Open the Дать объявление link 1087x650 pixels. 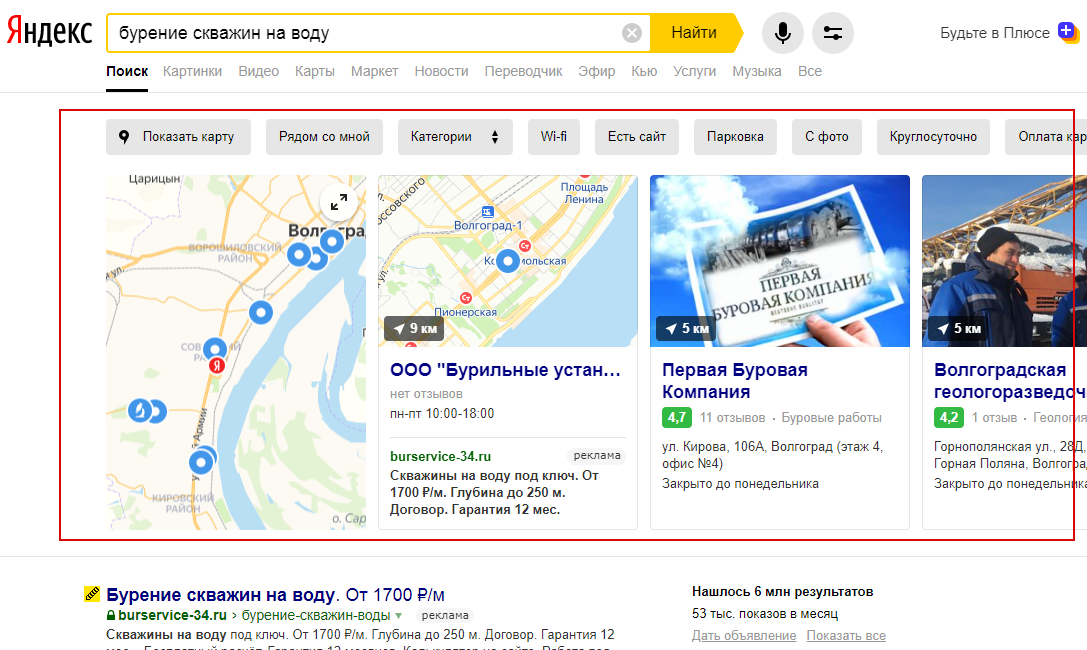pos(744,635)
